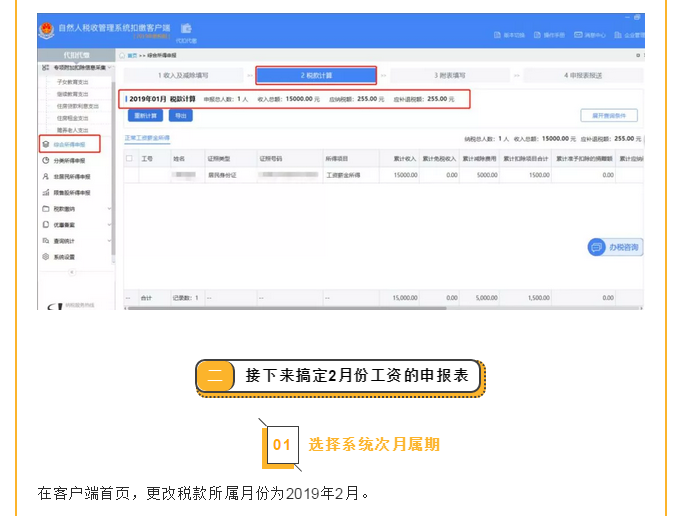Tick the select-all checkbox in table header

129,158
